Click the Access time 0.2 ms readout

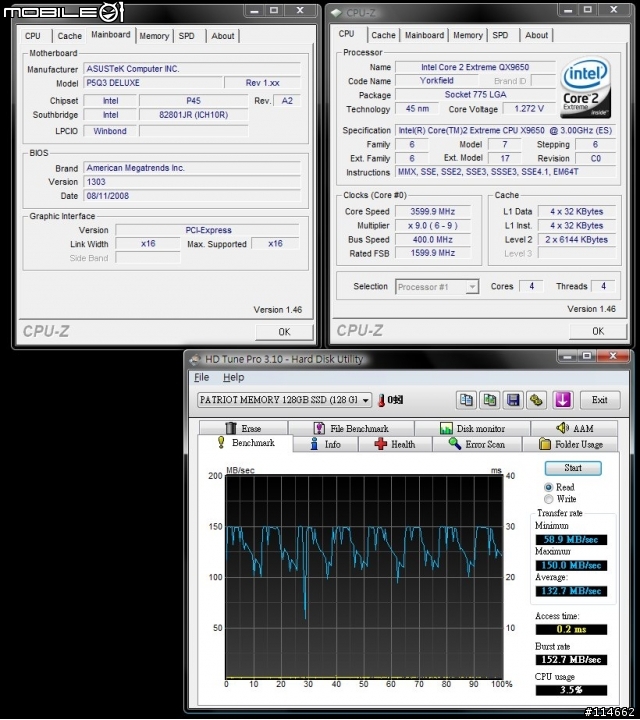pyautogui.click(x=571, y=630)
